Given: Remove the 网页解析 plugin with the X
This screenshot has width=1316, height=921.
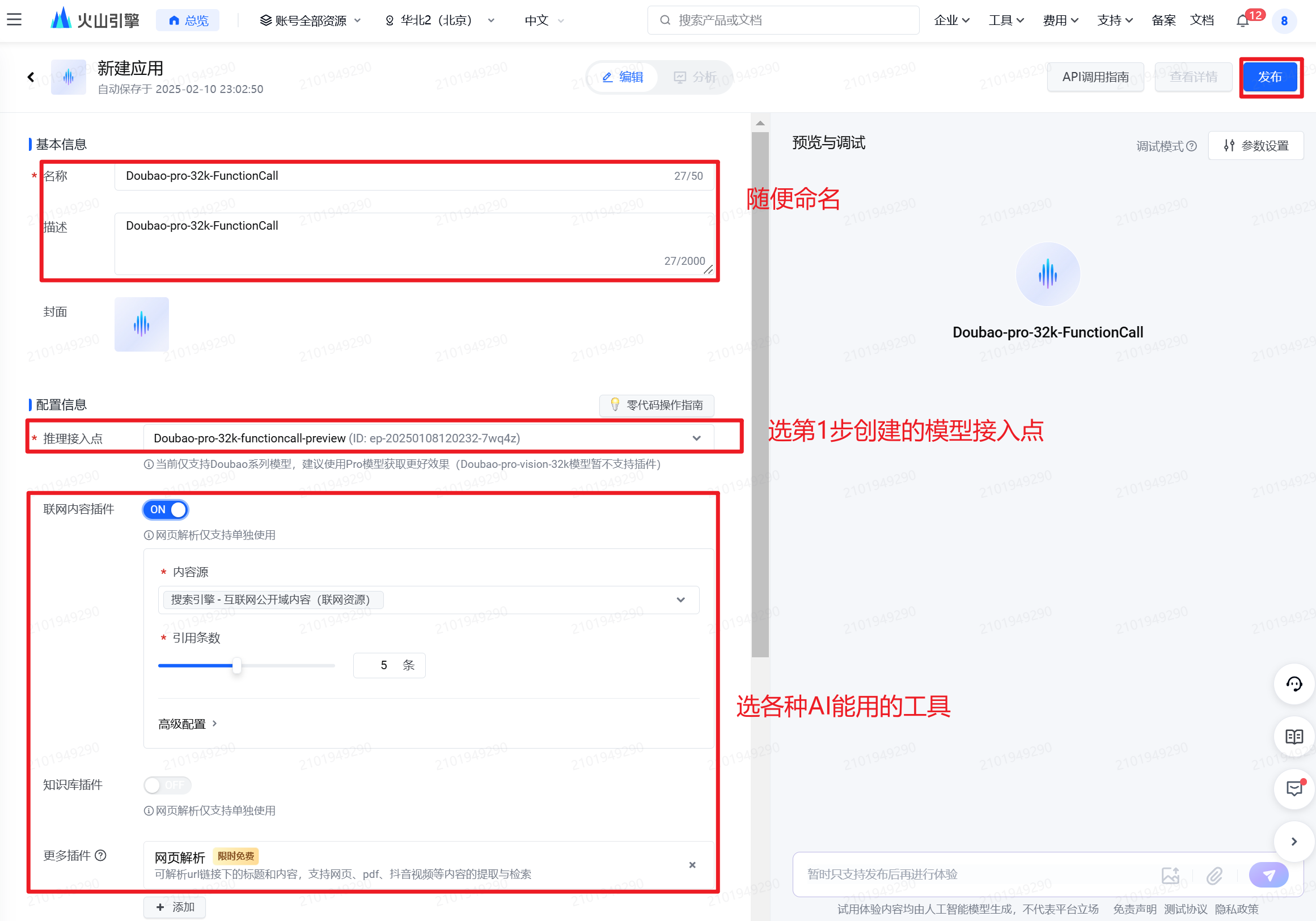Looking at the screenshot, I should (x=692, y=865).
